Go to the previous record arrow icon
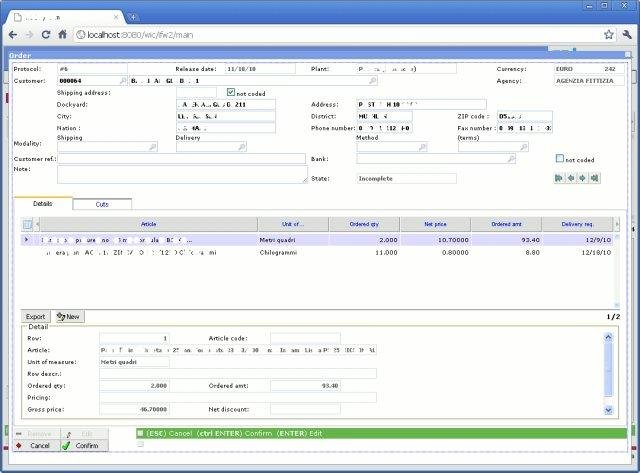The image size is (640, 473). 571,178
